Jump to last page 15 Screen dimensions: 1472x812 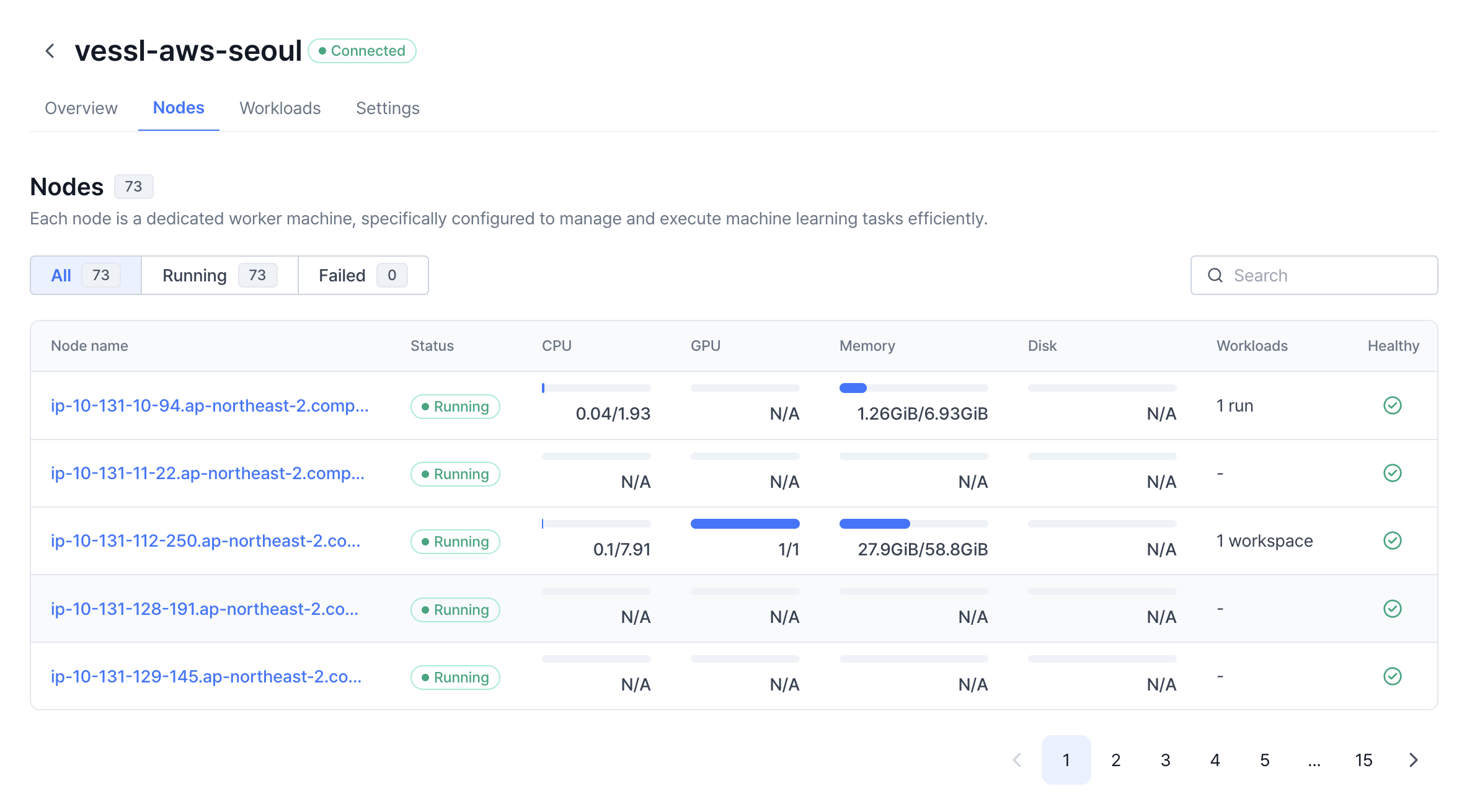click(1363, 760)
